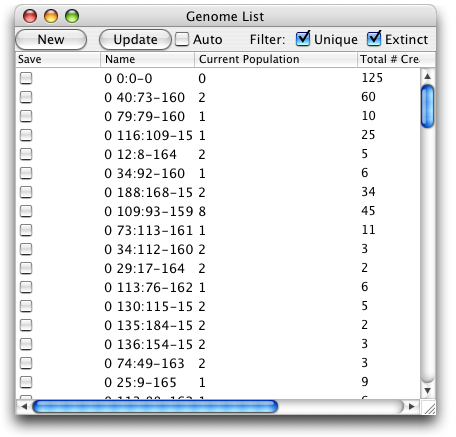Click the Update button
Screen dimensions: 456x437
[135, 40]
